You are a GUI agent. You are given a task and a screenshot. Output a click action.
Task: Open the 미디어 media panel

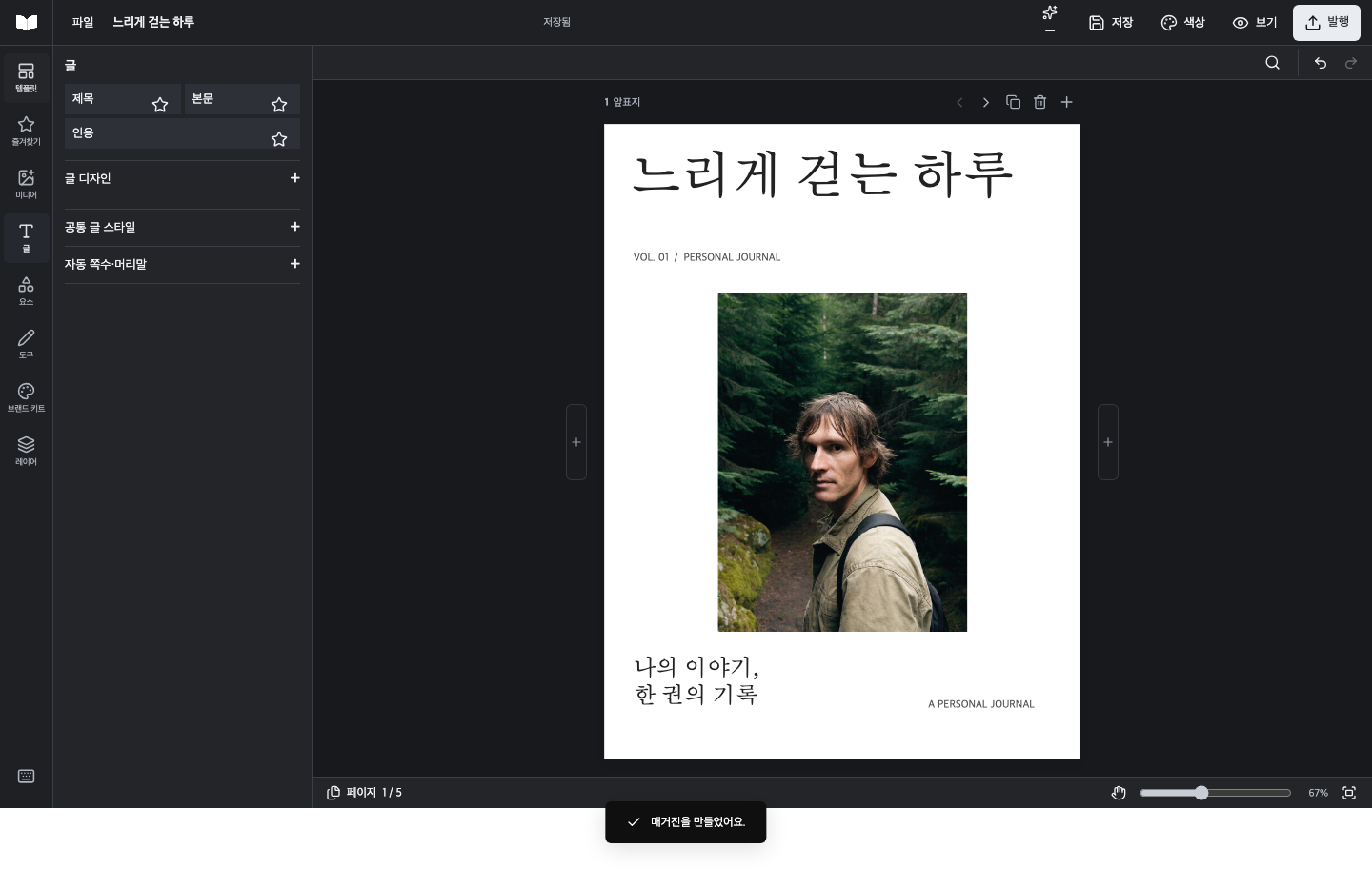[26, 184]
